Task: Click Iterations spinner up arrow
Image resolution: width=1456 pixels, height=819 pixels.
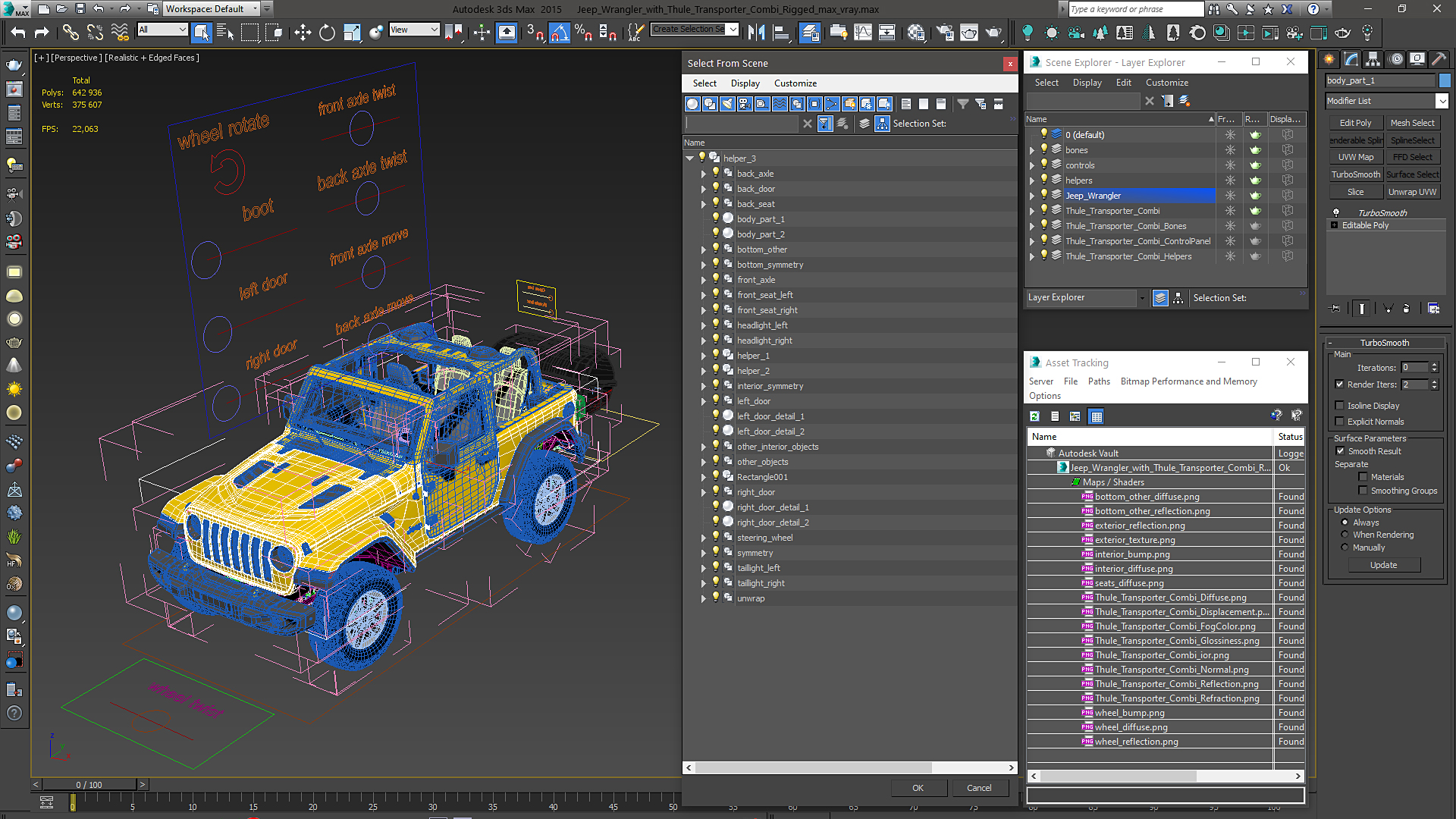Action: point(1434,365)
